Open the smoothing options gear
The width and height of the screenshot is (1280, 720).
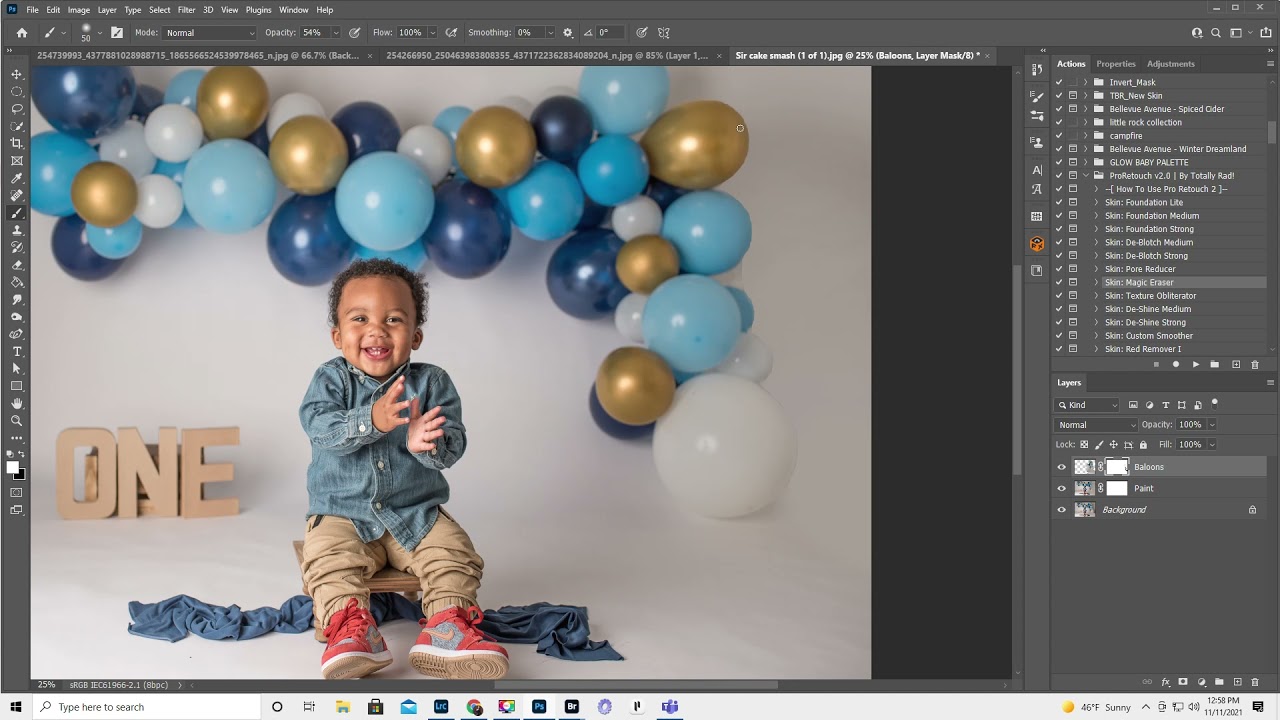click(x=568, y=33)
